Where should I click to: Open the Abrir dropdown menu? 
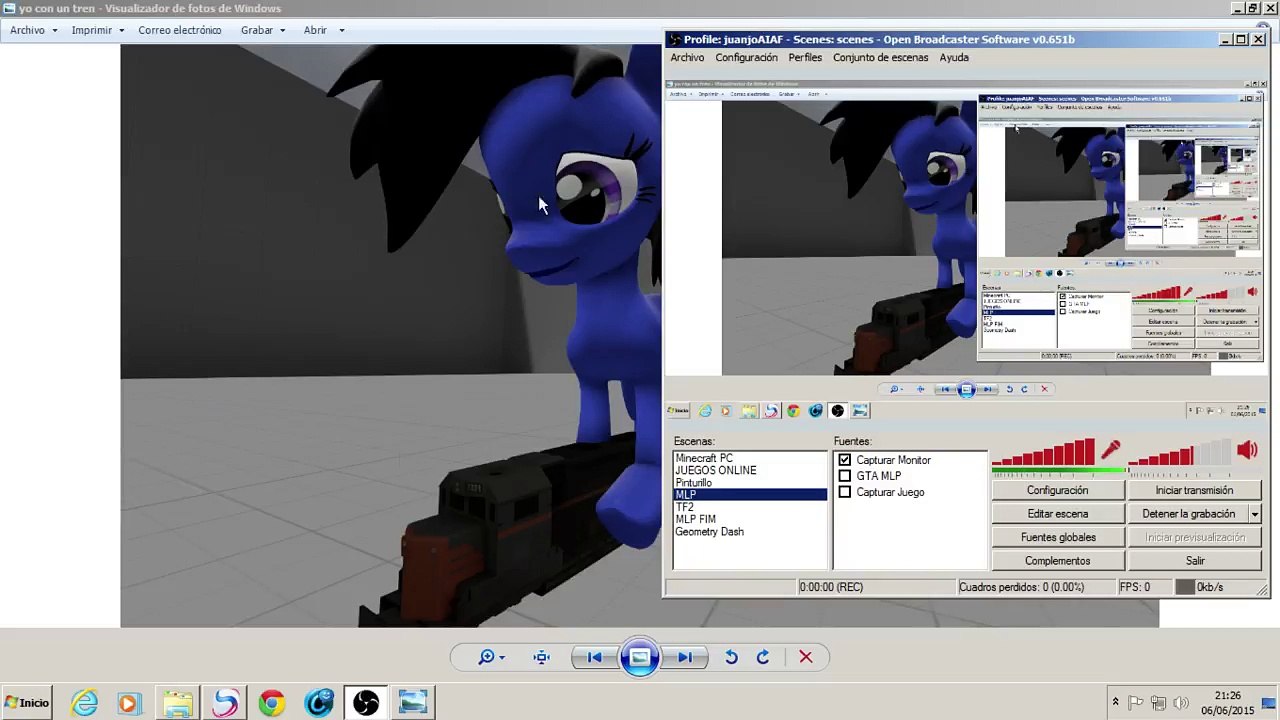tap(324, 30)
